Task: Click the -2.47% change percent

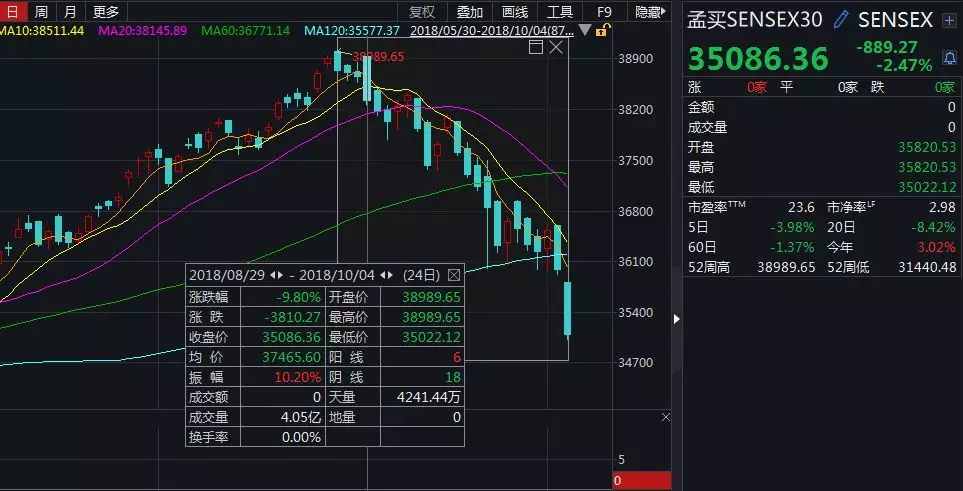Action: 904,65
